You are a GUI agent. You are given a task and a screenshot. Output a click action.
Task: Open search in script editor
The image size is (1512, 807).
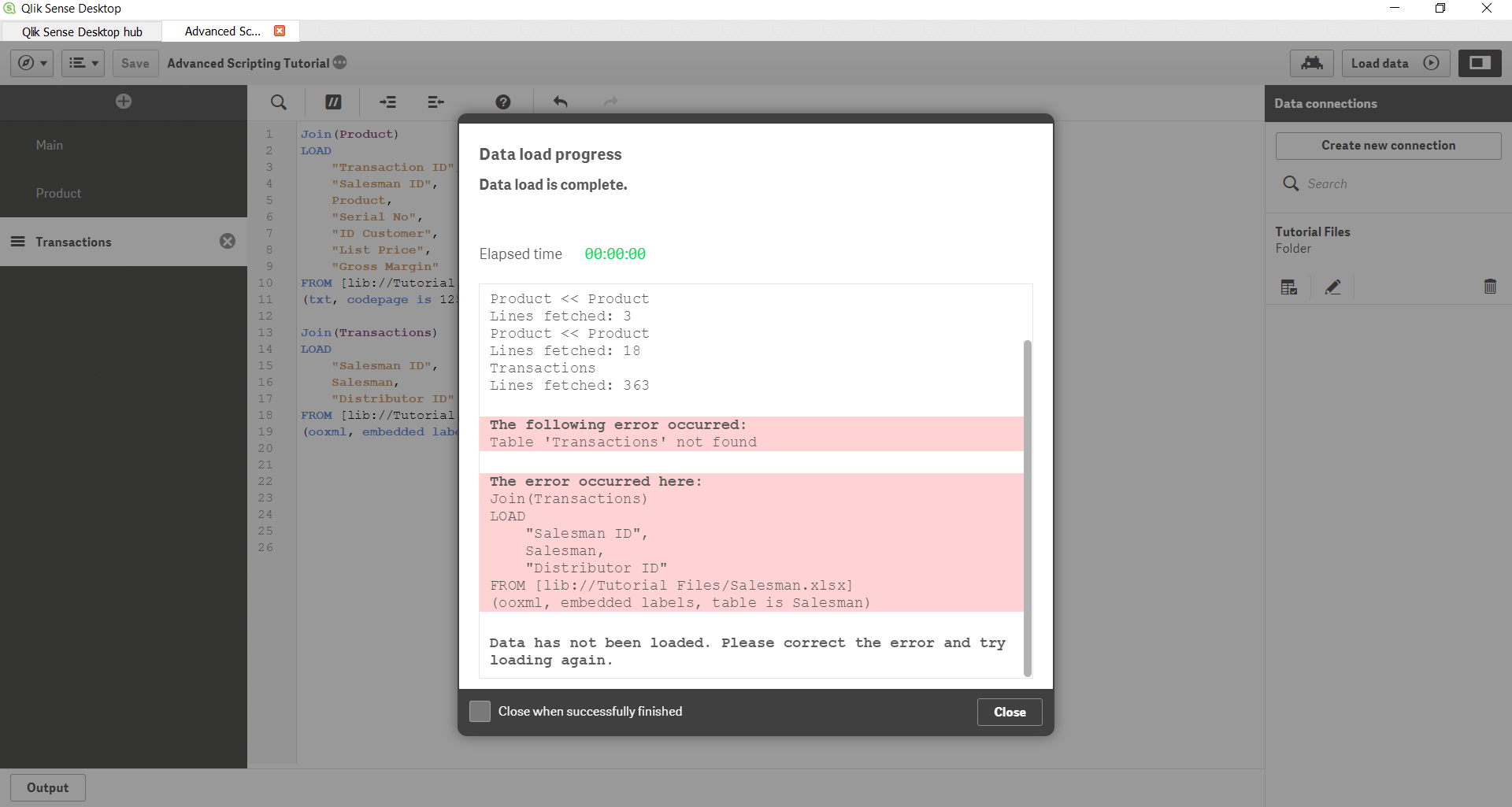pos(279,102)
